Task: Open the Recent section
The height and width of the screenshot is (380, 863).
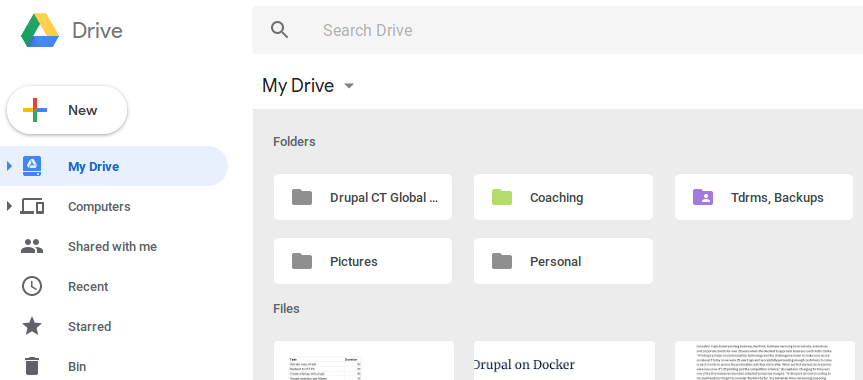Action: [88, 286]
